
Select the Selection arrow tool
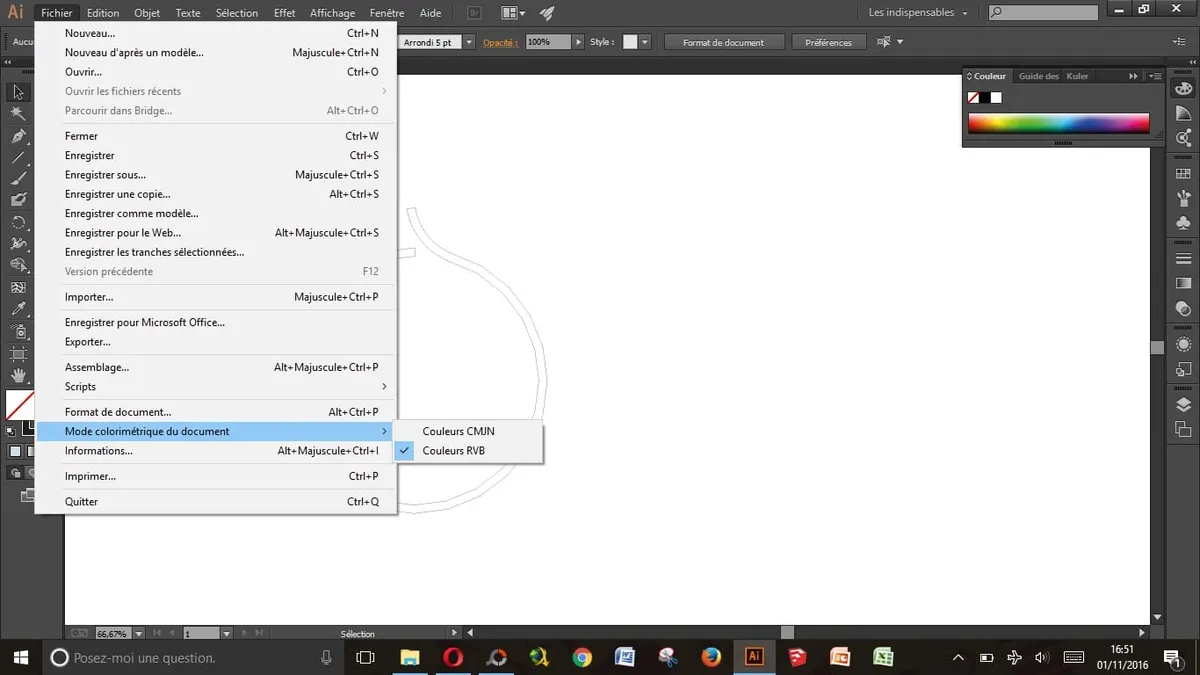pyautogui.click(x=18, y=92)
